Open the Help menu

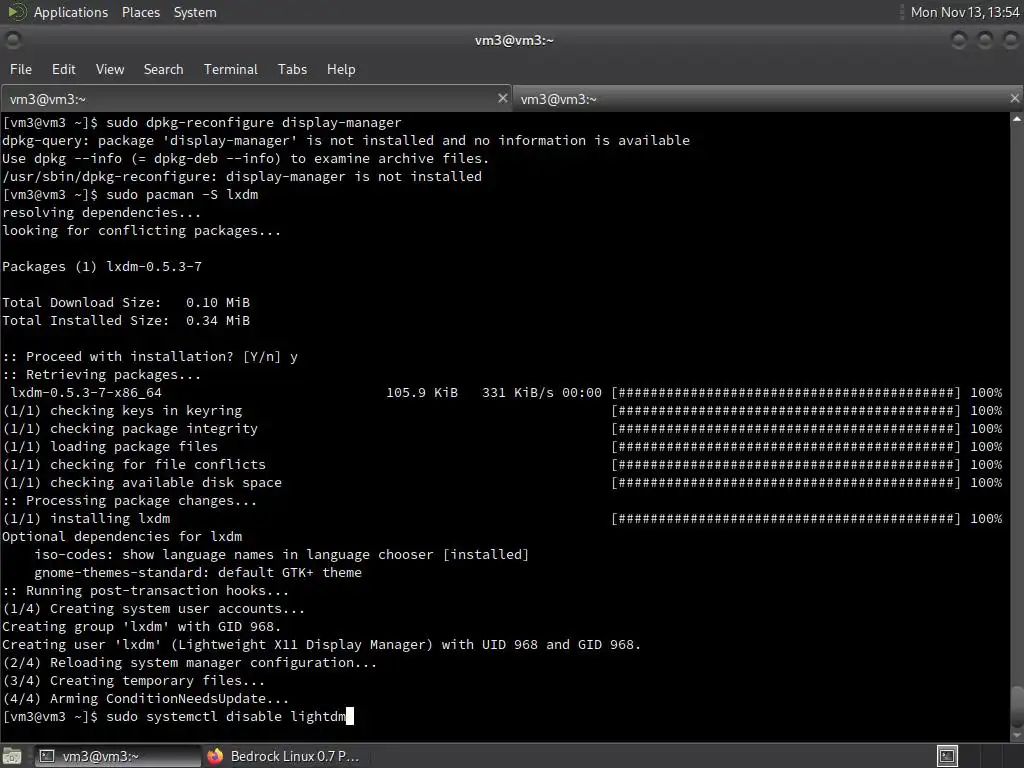(341, 69)
